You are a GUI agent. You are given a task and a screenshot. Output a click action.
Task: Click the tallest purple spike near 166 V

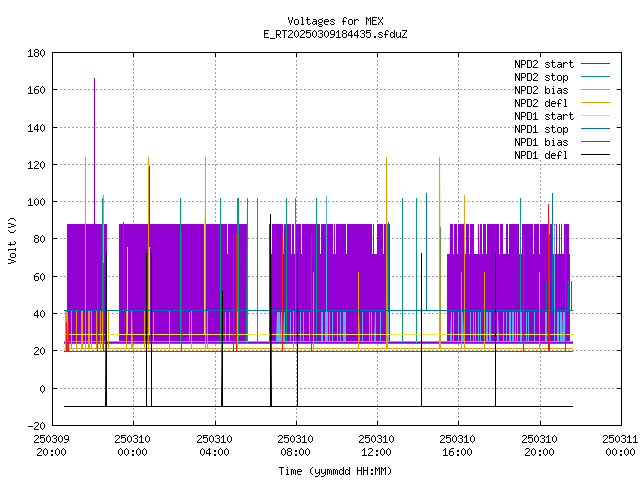95,151
